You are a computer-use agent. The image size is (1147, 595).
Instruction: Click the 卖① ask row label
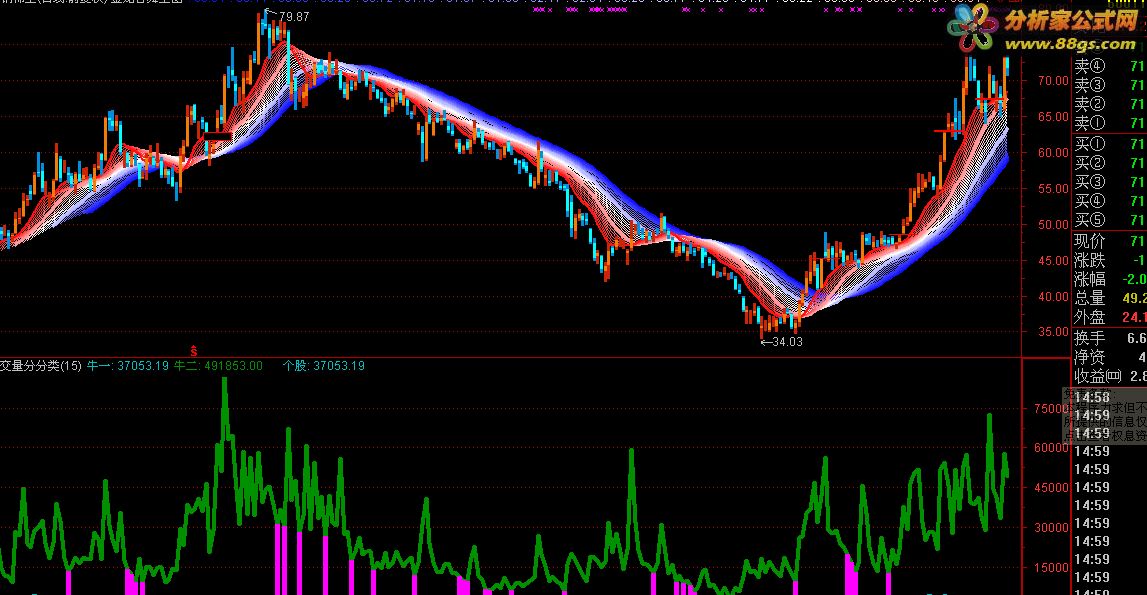[1089, 122]
